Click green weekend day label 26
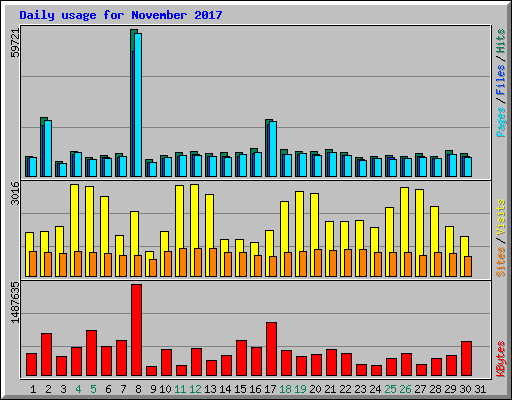Viewport: 512px width, 400px height. click(x=405, y=389)
